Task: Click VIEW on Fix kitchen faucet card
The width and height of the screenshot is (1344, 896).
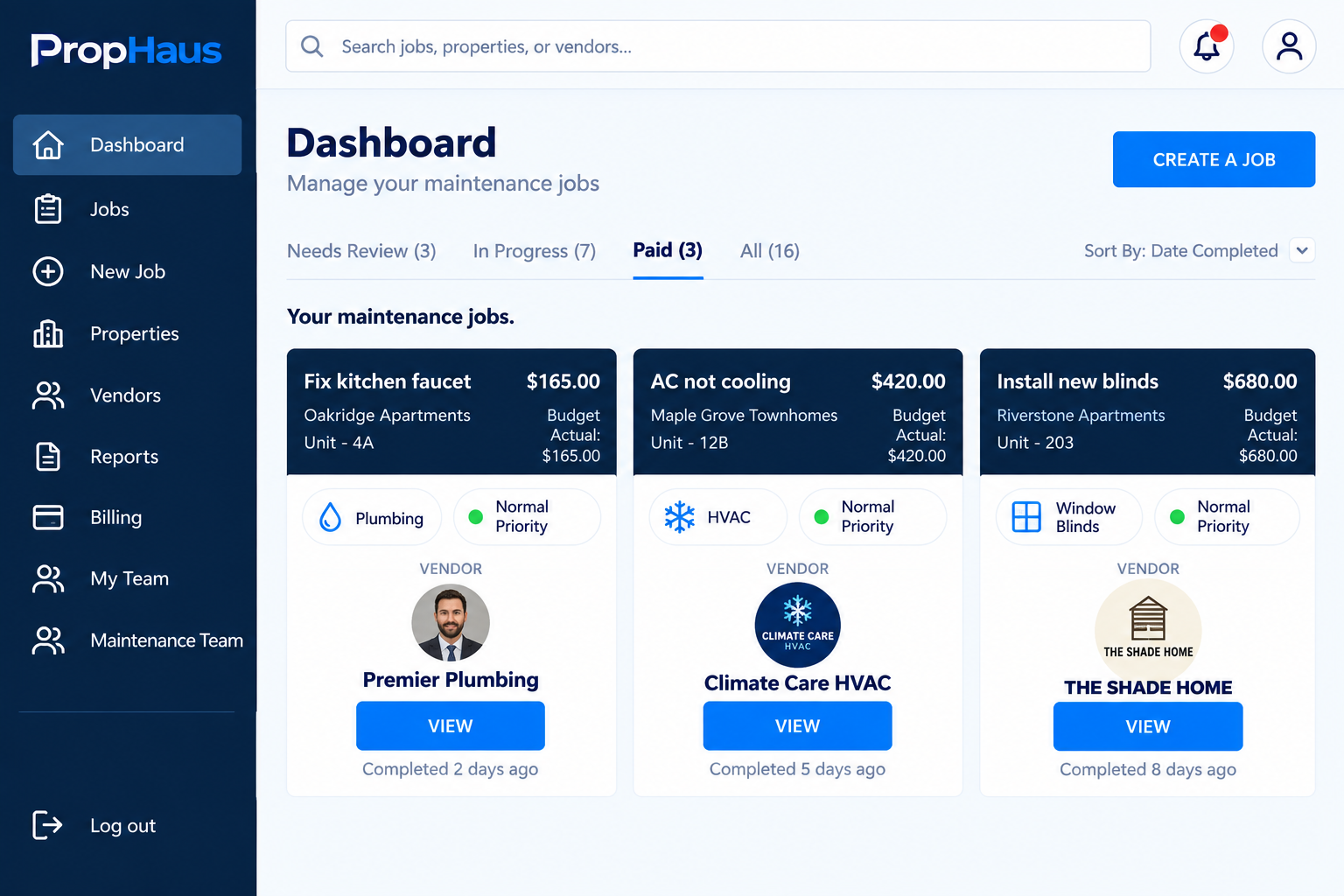Action: (x=451, y=725)
